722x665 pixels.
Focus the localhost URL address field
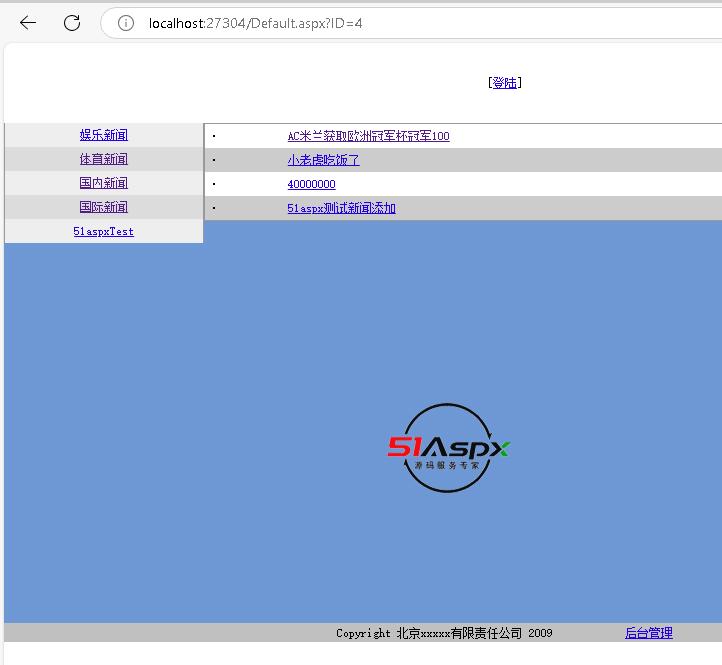coord(400,23)
